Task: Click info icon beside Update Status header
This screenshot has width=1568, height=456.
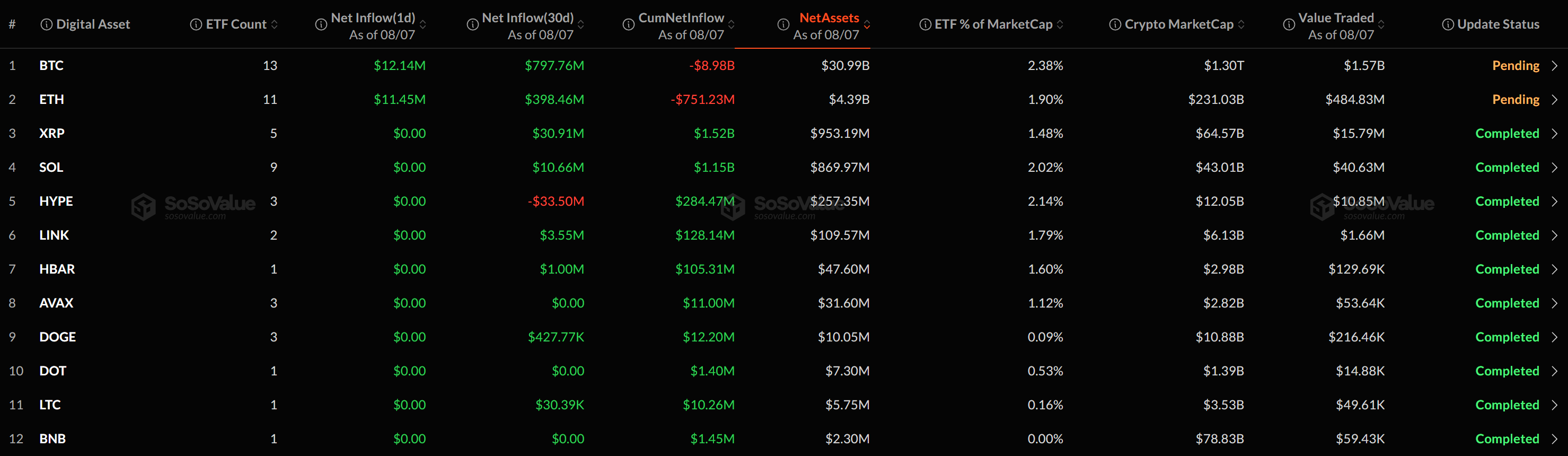Action: [1448, 24]
